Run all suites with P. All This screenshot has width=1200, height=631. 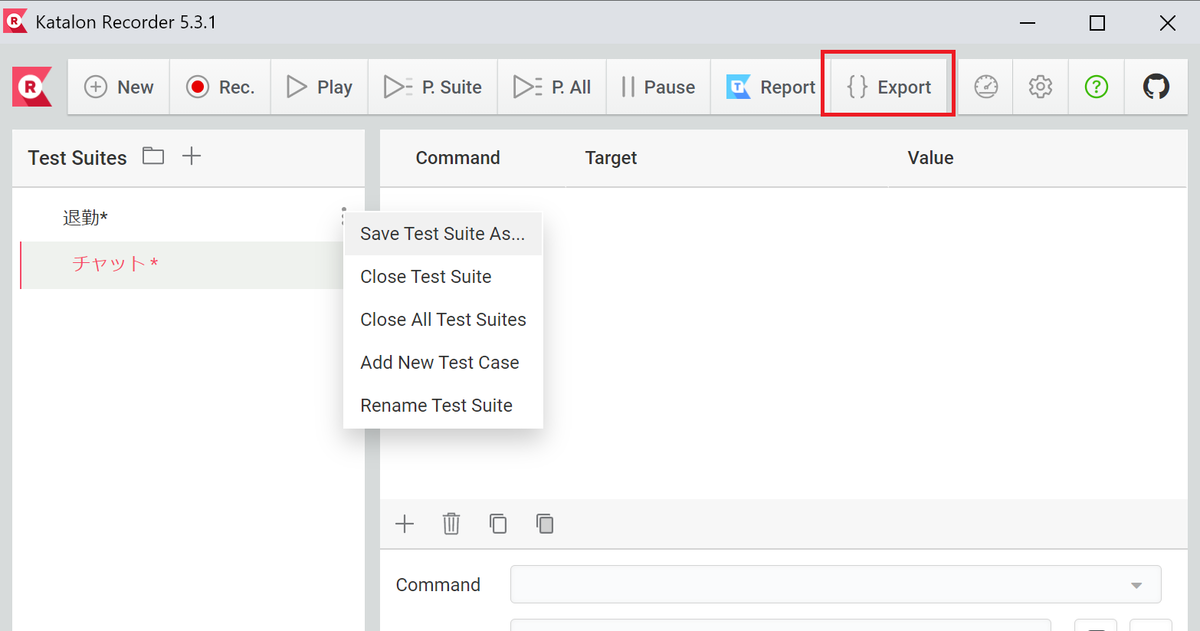pos(552,87)
